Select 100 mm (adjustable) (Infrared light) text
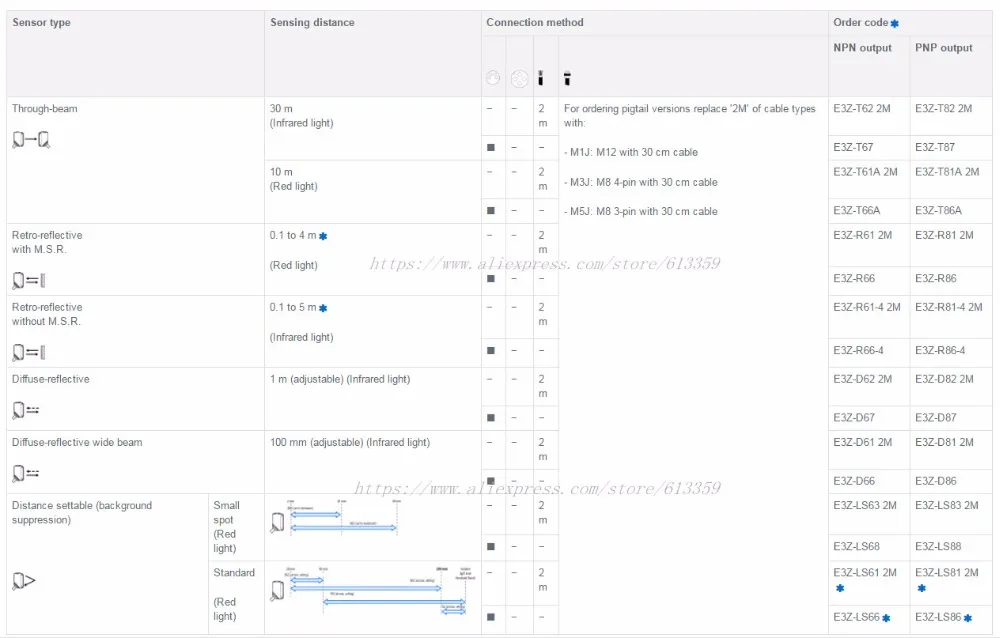1000x638 pixels. click(x=349, y=442)
